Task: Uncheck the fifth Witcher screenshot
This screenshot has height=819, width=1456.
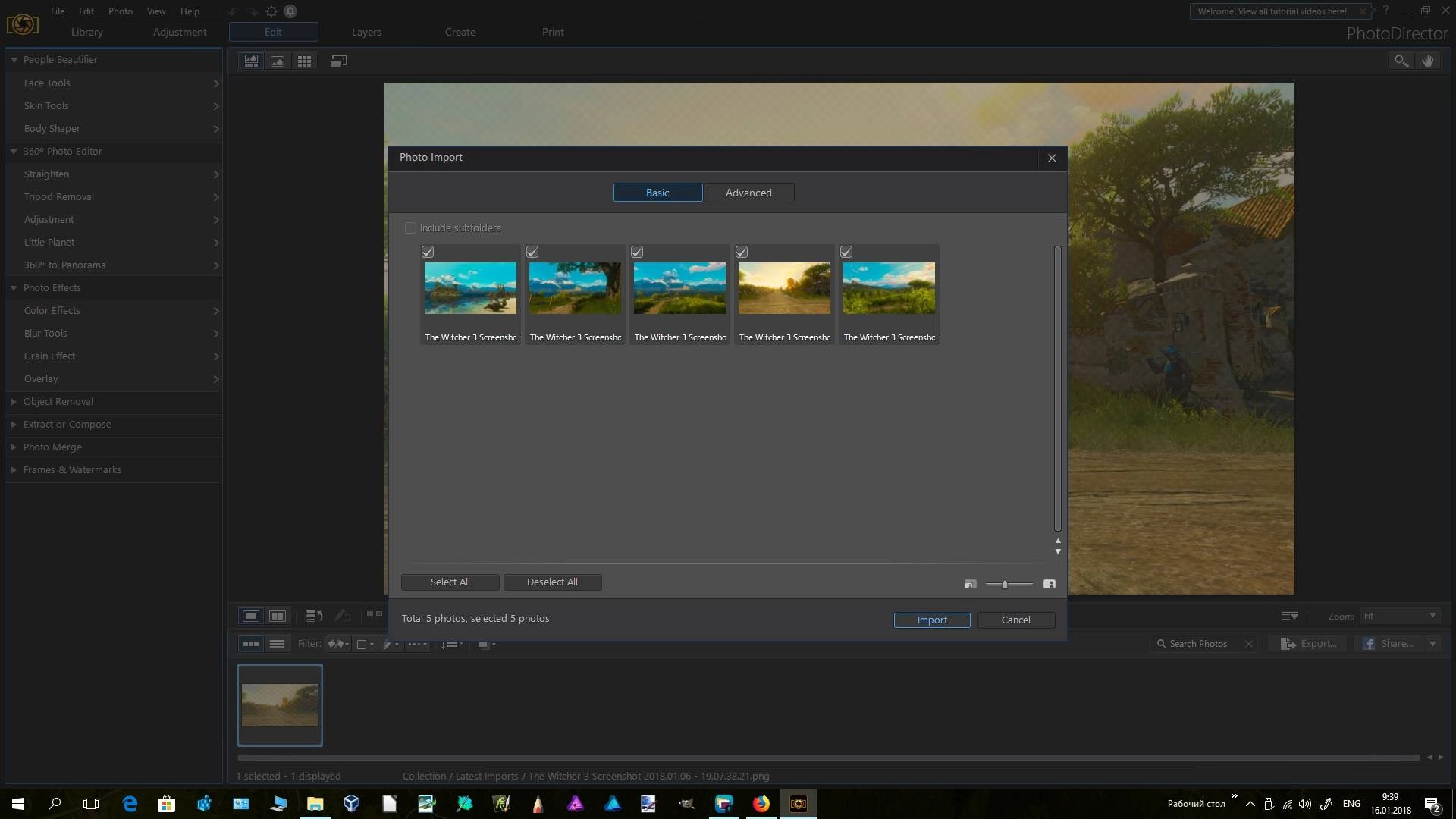Action: pyautogui.click(x=846, y=252)
